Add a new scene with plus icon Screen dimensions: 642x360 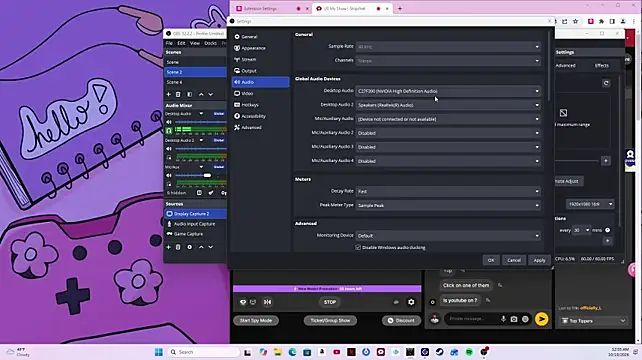[168, 95]
